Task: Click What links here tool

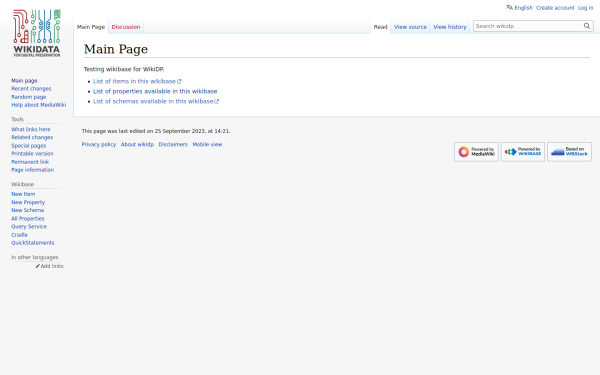Action: [31, 129]
